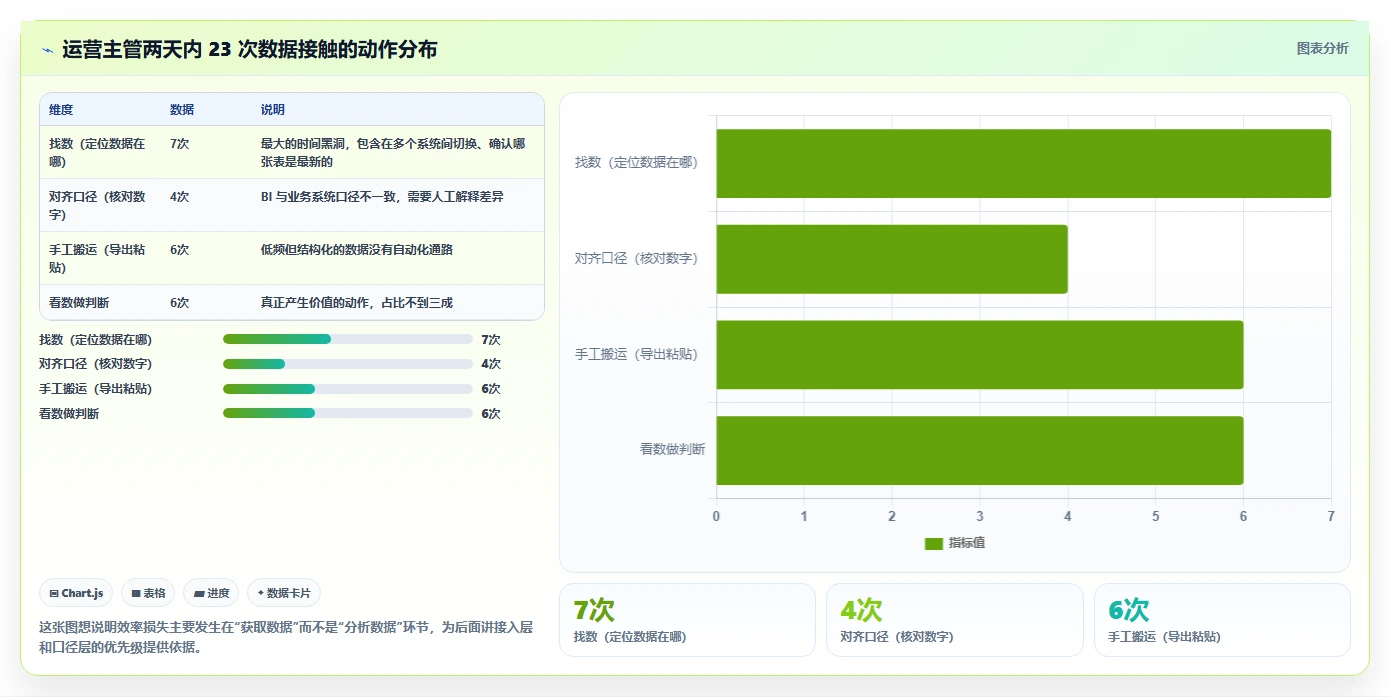Click the blue lightning icon beside the title
1390x697 pixels.
47,50
